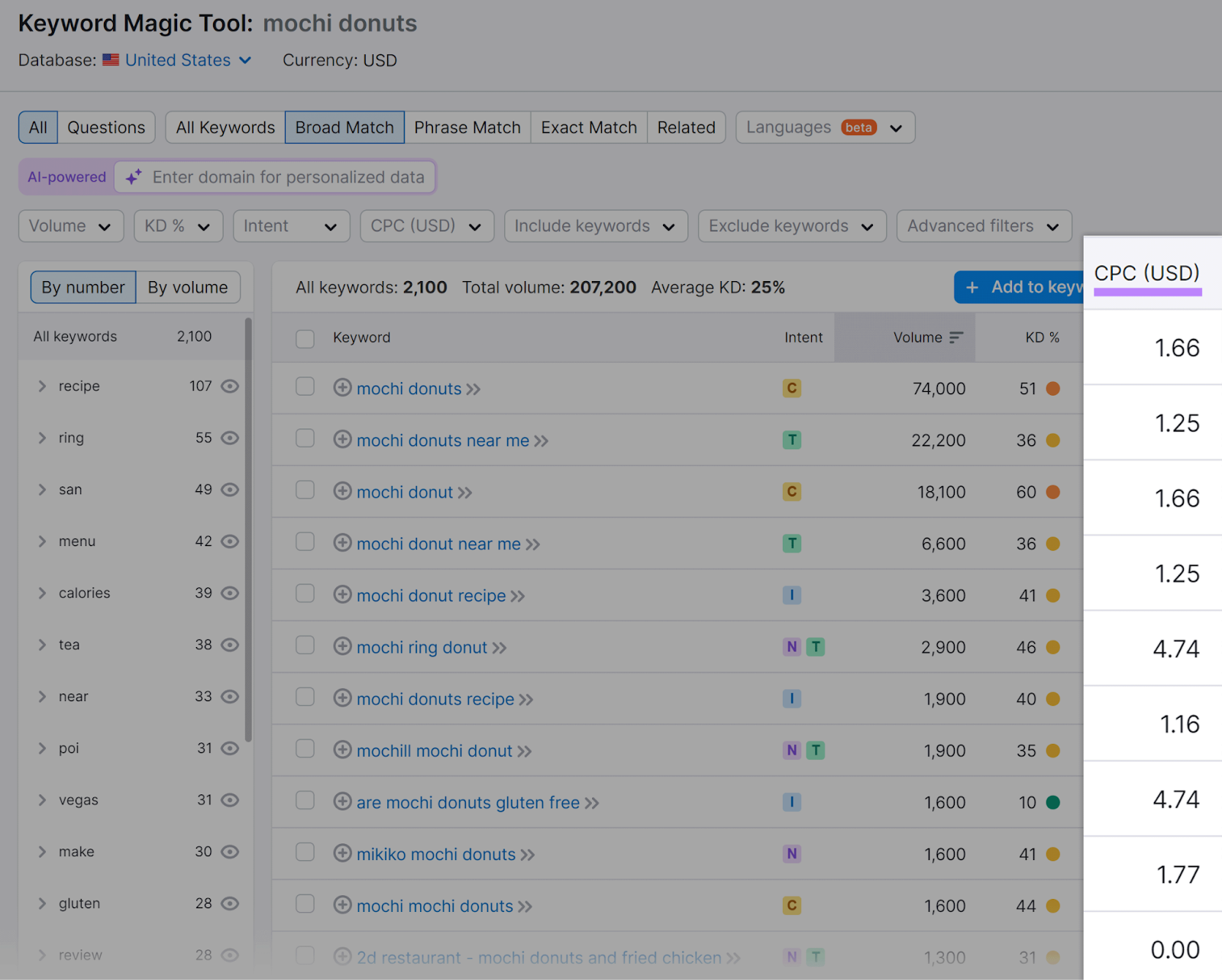Open the 'mochill mochi donut' keyword link

point(434,751)
